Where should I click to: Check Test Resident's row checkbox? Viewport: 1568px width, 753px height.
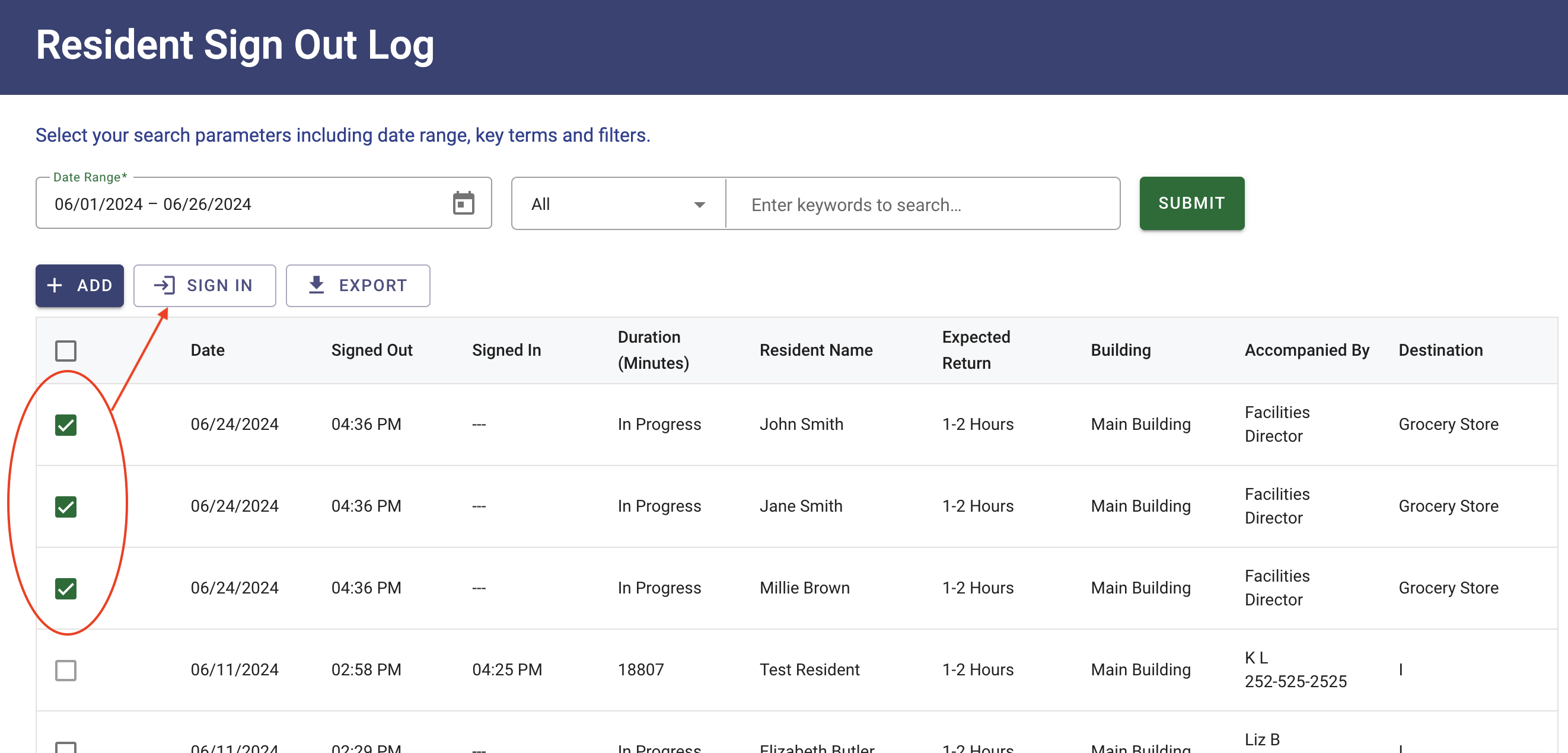pyautogui.click(x=66, y=669)
